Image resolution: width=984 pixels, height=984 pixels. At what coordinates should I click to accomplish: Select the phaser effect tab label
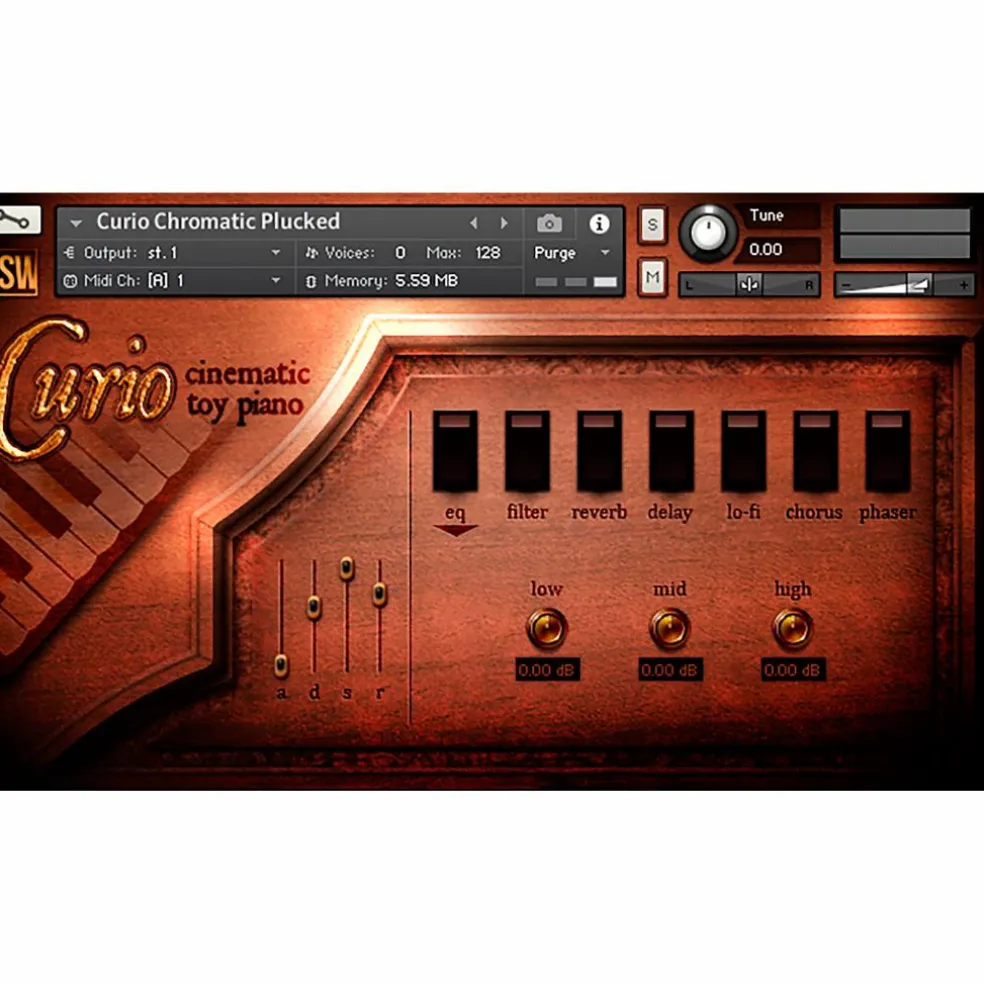(887, 513)
